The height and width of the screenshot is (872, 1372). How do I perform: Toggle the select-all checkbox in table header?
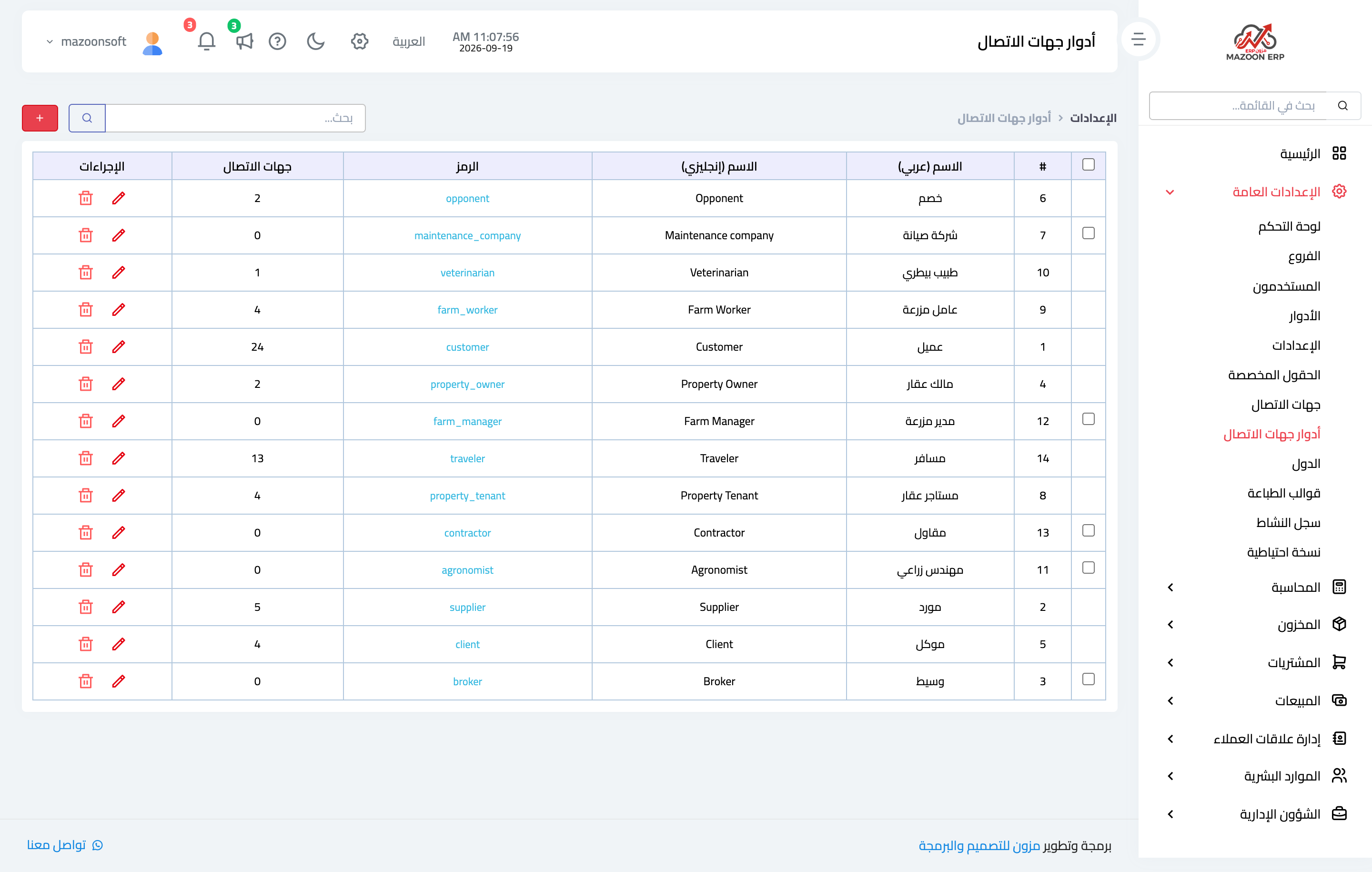point(1088,165)
